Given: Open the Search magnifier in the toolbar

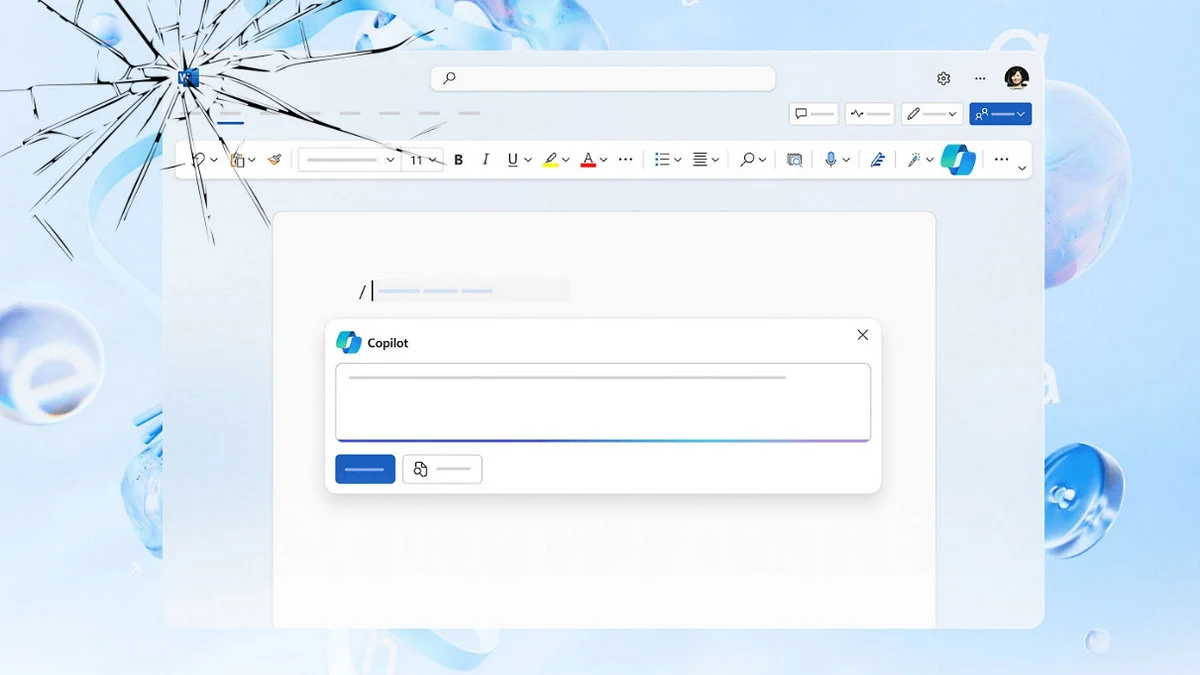Looking at the screenshot, I should pyautogui.click(x=748, y=159).
